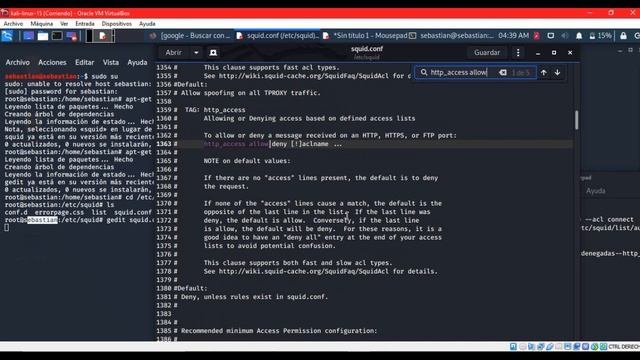This screenshot has height=360, width=640.
Task: Click terminal 'sudo su' command line
Action: pyautogui.click(x=104, y=76)
